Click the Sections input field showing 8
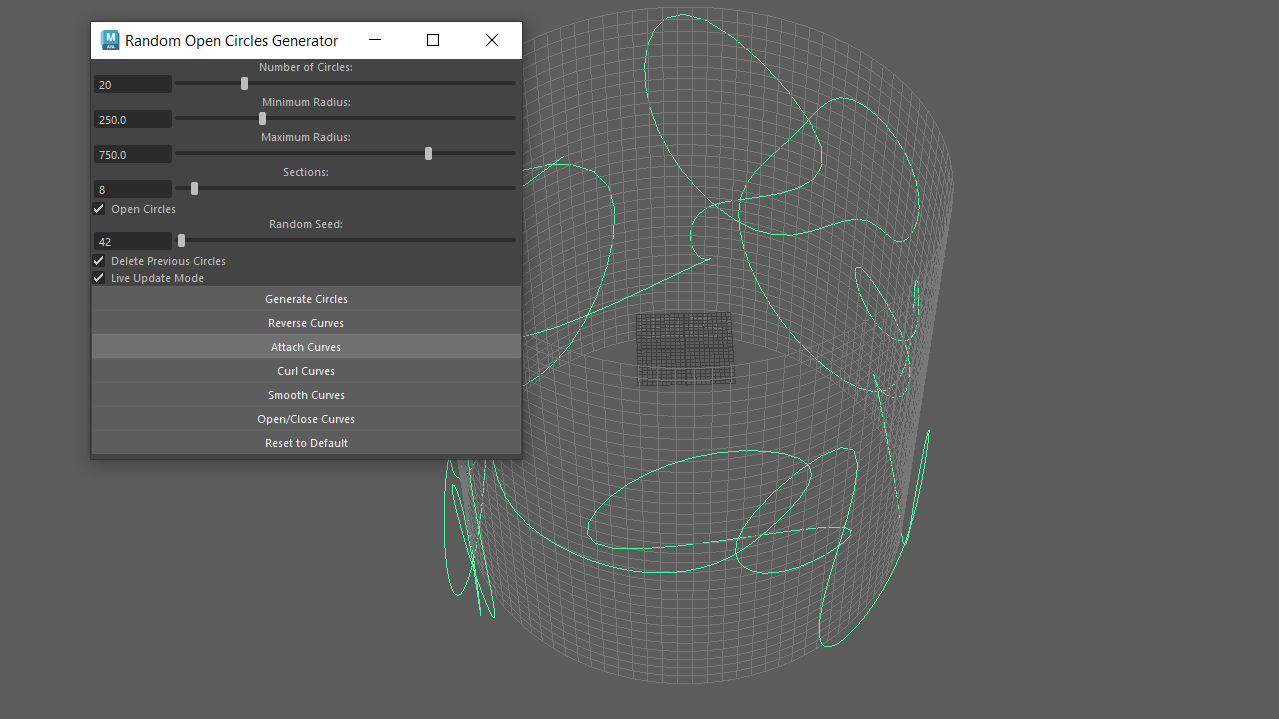1279x719 pixels. coord(132,189)
